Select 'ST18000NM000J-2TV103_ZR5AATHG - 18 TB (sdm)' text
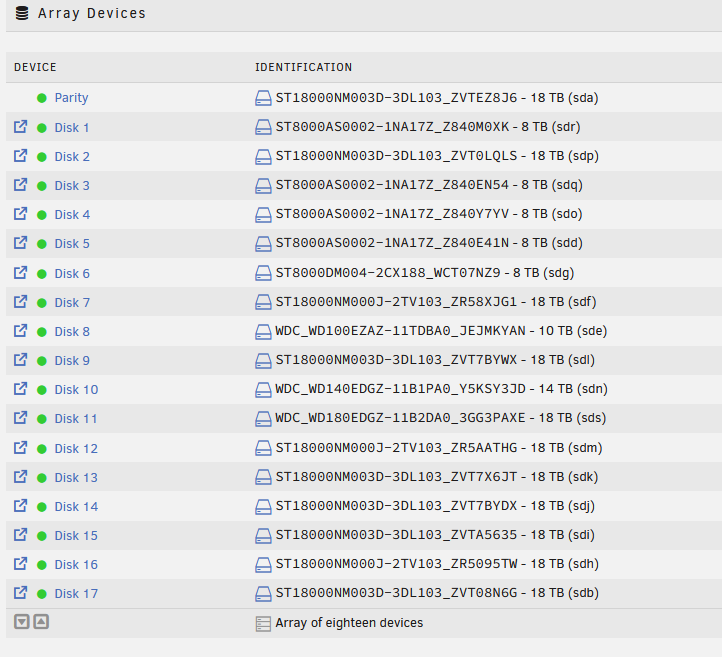The image size is (722, 657). 439,448
